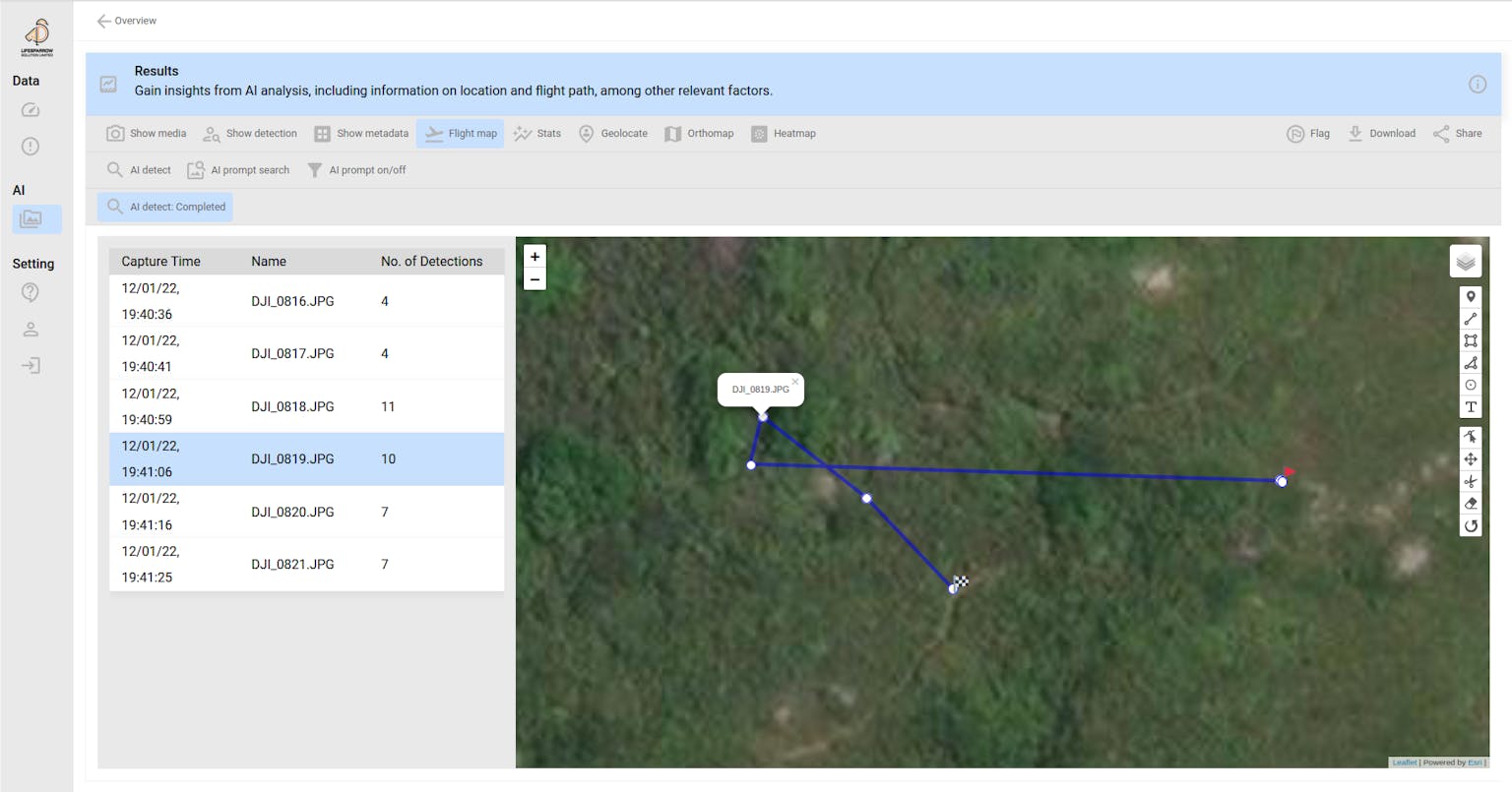Select the polyline drawing tool
This screenshot has width=1512, height=792.
pyautogui.click(x=1471, y=319)
